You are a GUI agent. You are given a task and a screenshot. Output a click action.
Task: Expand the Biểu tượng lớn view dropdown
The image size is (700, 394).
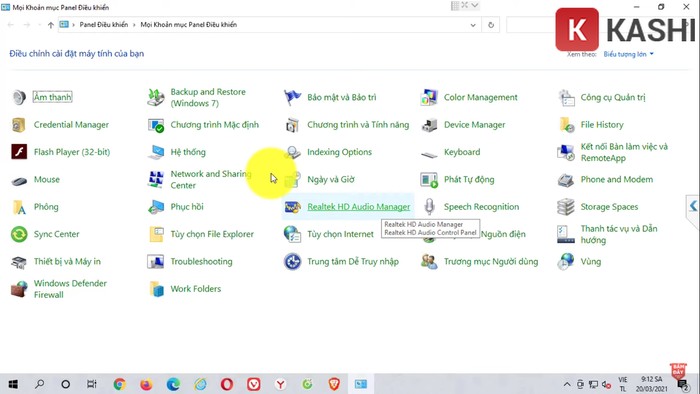[x=629, y=54]
